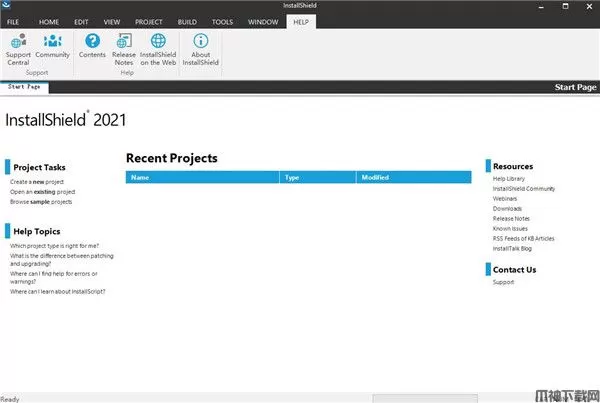This screenshot has height=403, width=600.
Task: Open 'Which project type is right for me?' topic
Action: 54,246
